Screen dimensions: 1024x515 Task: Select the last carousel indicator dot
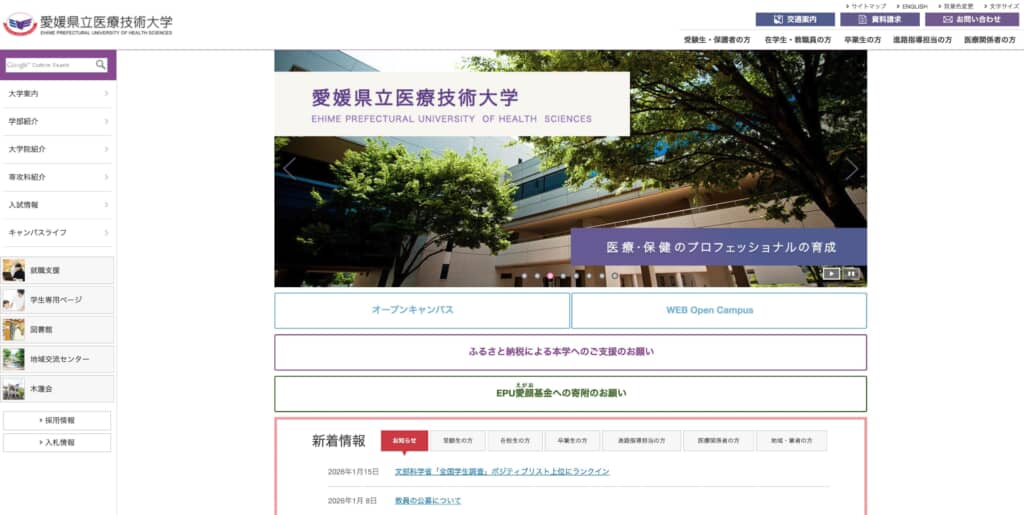point(614,275)
